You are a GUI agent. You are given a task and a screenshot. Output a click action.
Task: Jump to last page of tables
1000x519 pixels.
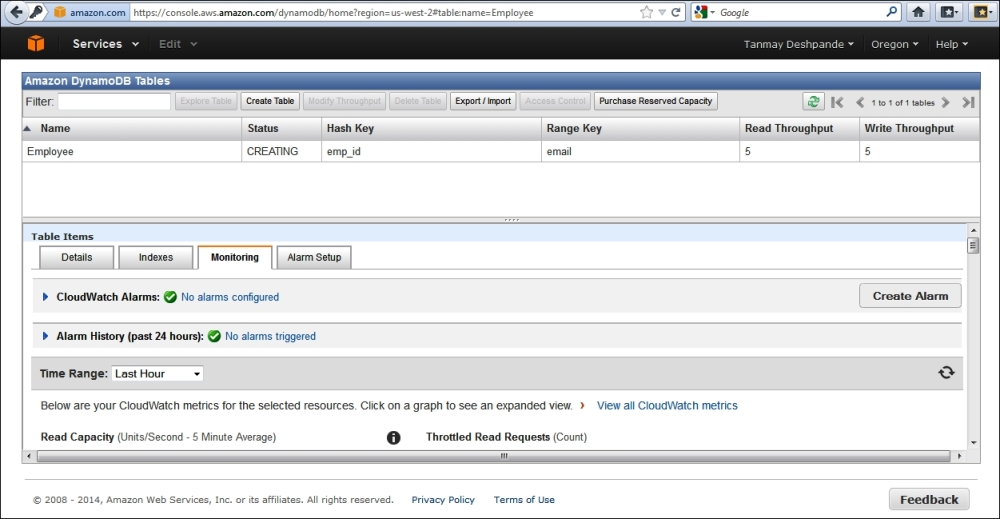[968, 102]
